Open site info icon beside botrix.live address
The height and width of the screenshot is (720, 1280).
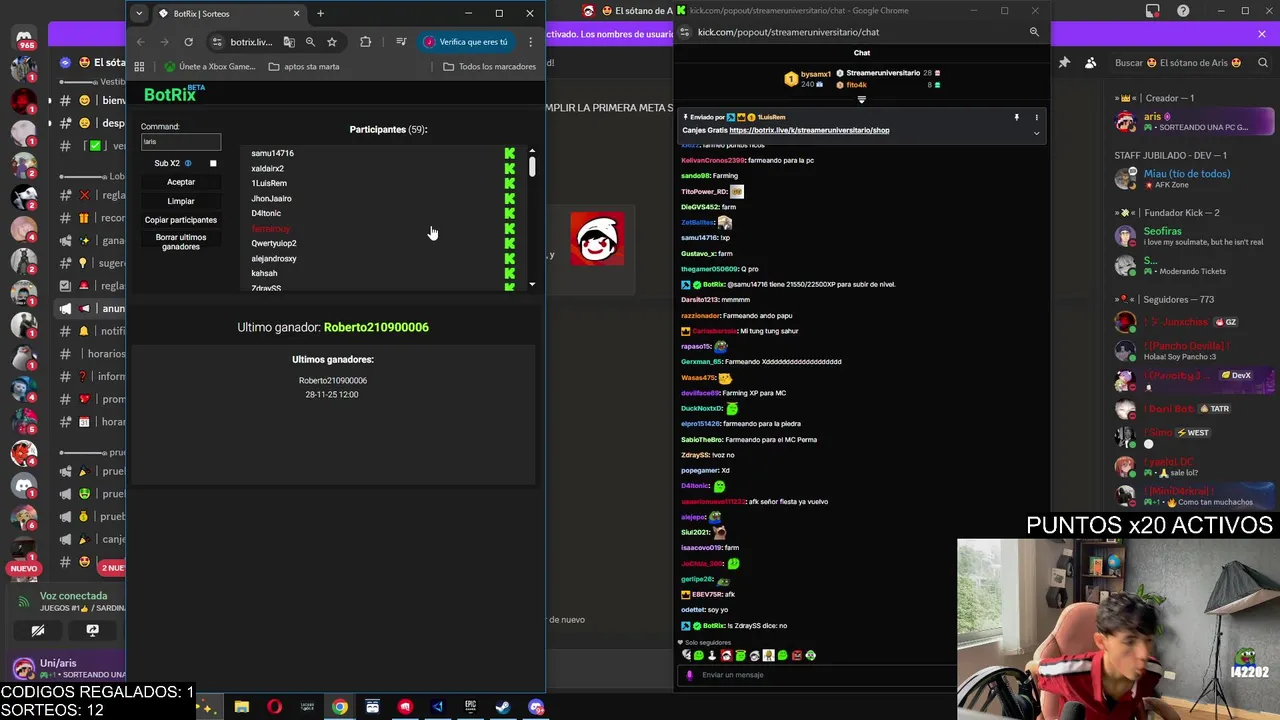pyautogui.click(x=217, y=42)
